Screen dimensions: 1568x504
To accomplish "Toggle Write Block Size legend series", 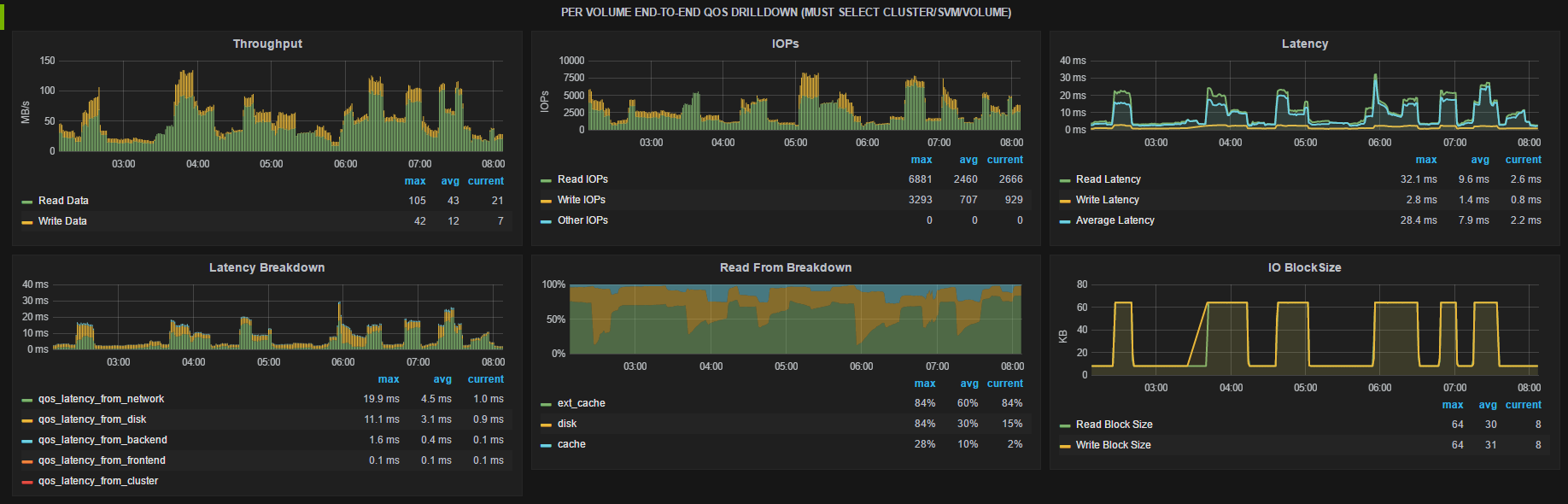I will click(1113, 445).
